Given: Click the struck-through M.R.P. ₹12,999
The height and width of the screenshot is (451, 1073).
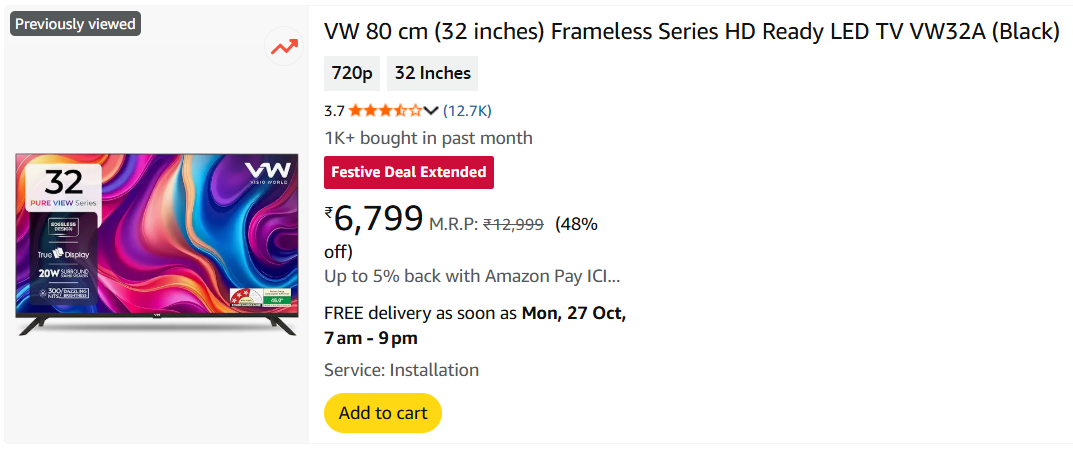Looking at the screenshot, I should (x=513, y=225).
